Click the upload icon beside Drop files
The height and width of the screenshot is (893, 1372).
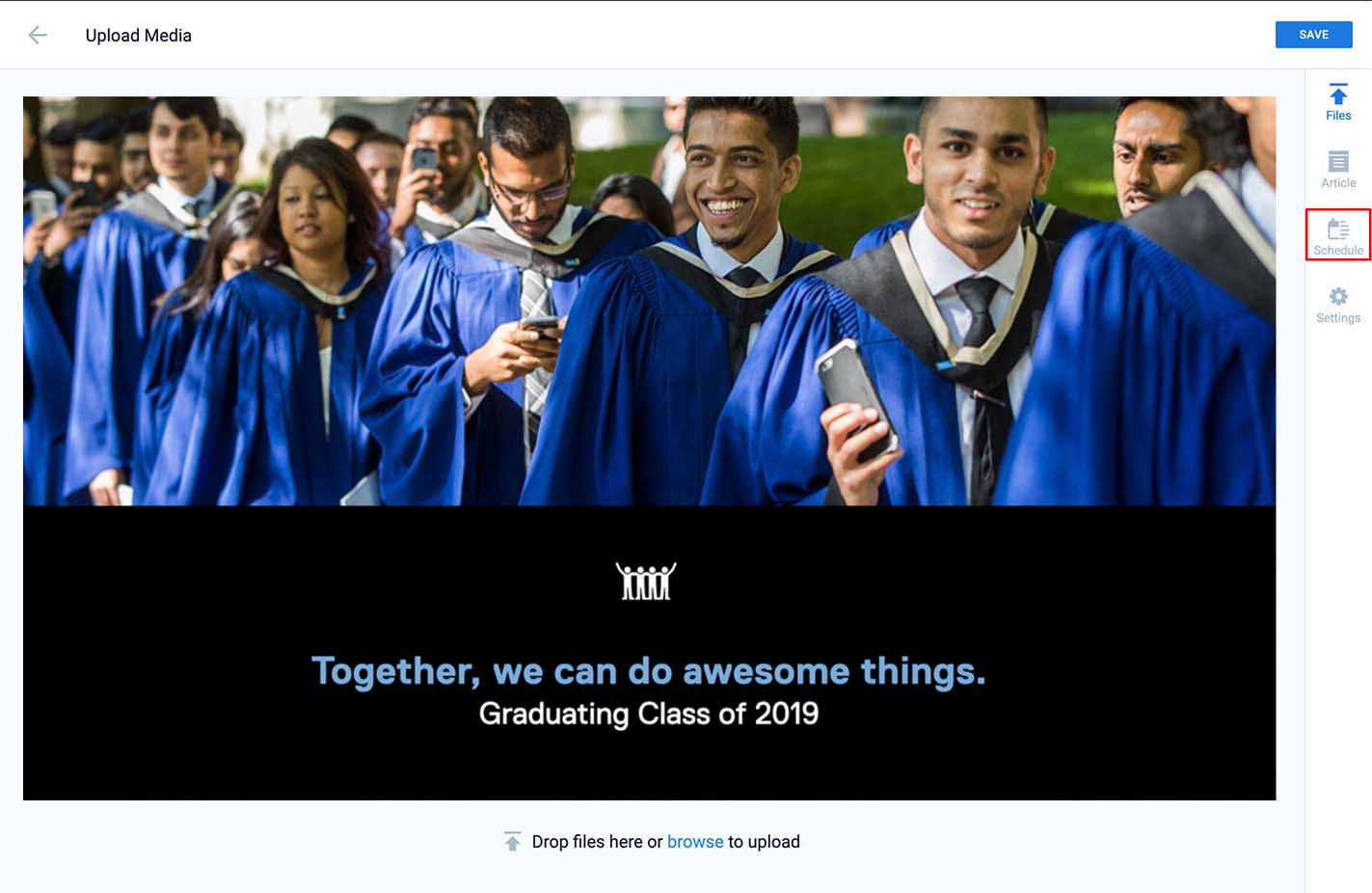513,841
